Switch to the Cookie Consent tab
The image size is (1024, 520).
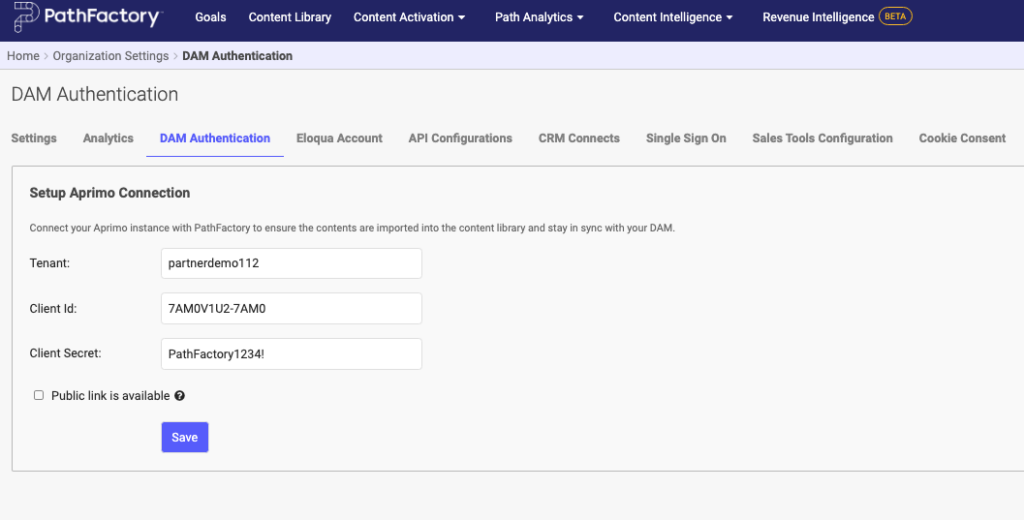pos(962,138)
